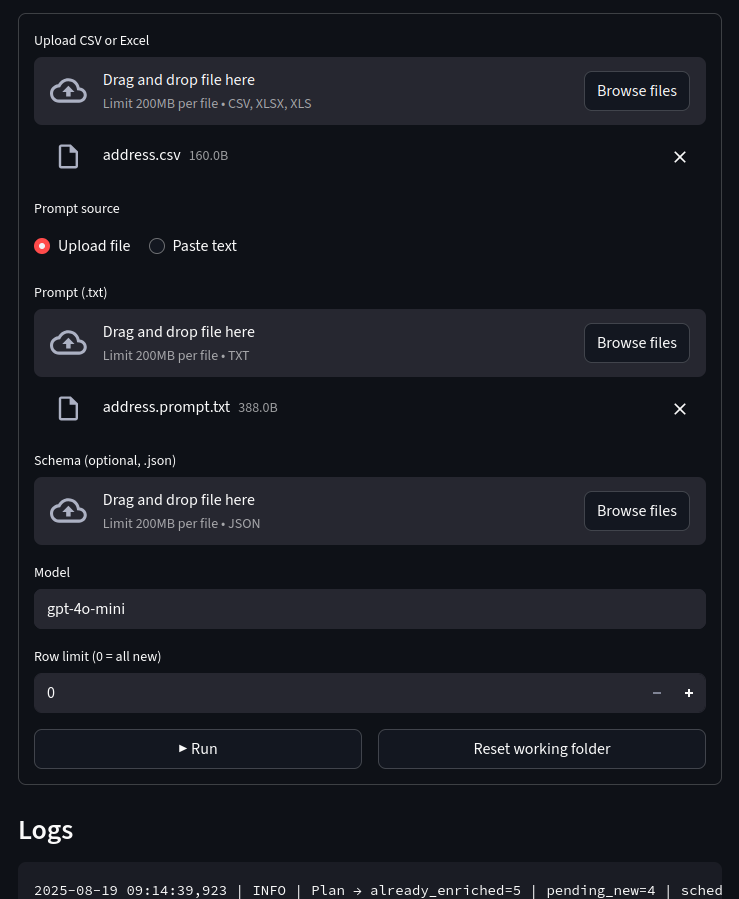Select the Paste text radio option
Screen dimensions: 739x899
click(157, 246)
